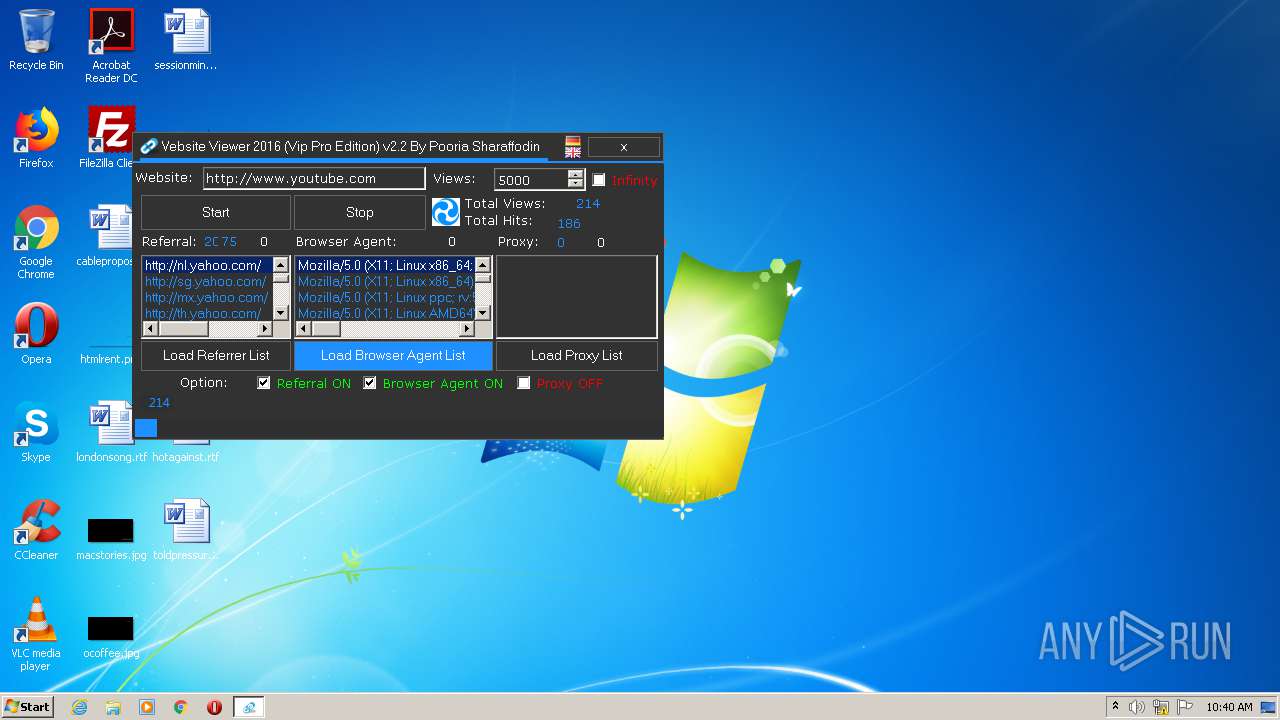Select referrer http://mx.yahoo.com/

point(207,297)
